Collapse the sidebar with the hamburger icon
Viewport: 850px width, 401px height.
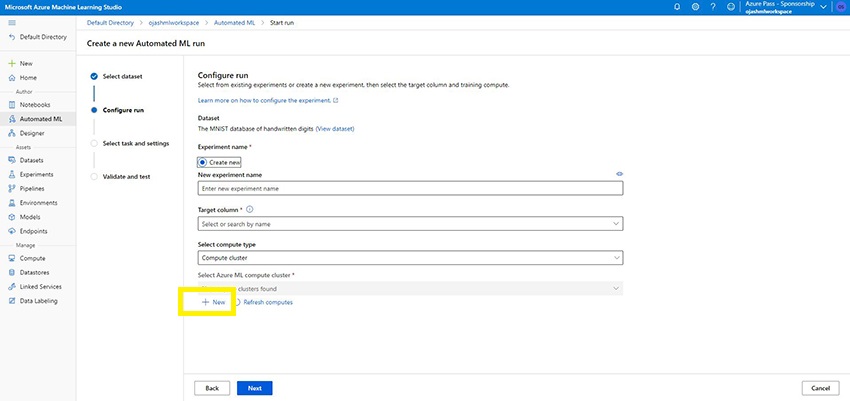(x=11, y=21)
